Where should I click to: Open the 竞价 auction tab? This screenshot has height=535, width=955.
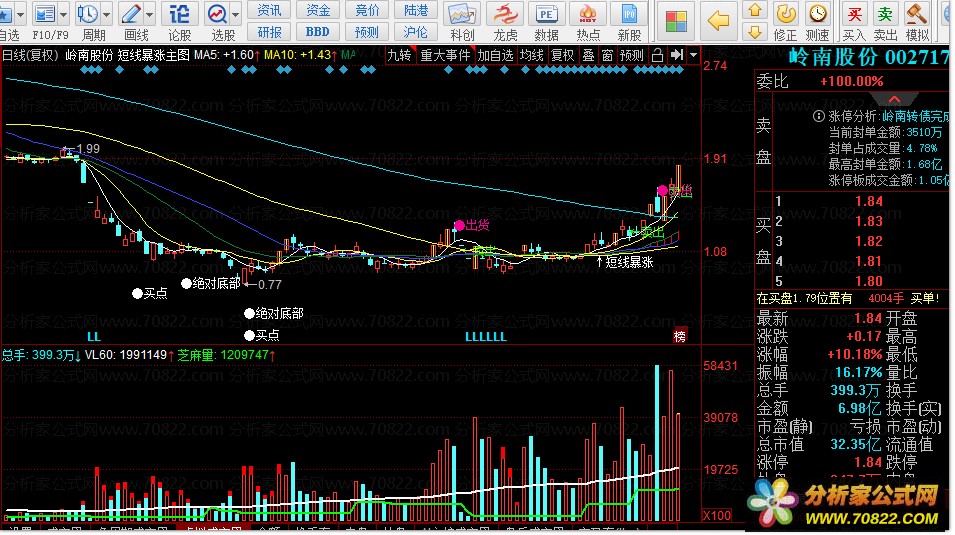coord(367,10)
